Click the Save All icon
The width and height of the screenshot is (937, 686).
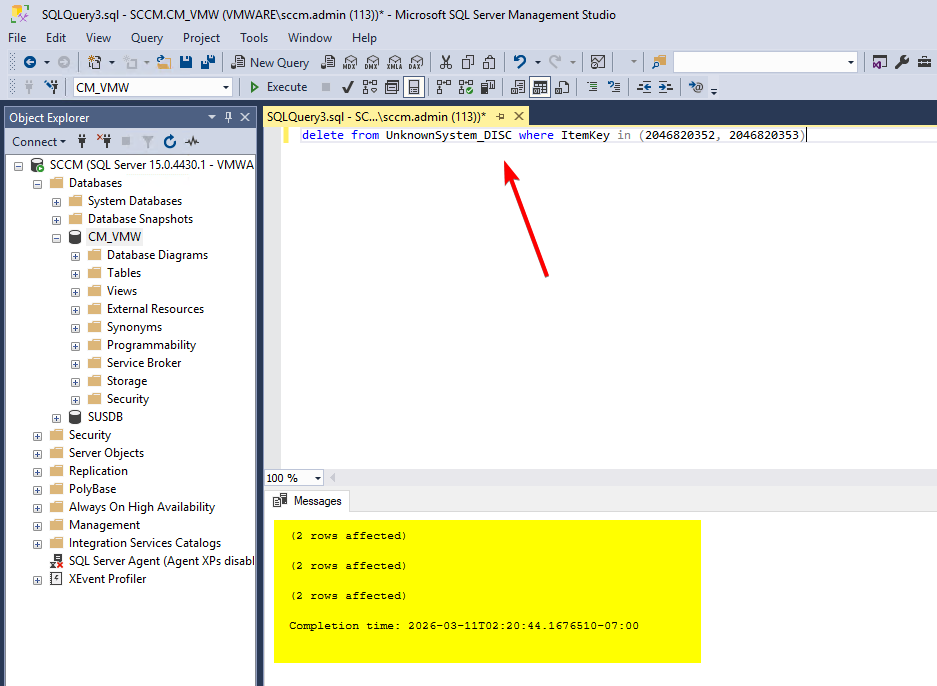click(207, 62)
